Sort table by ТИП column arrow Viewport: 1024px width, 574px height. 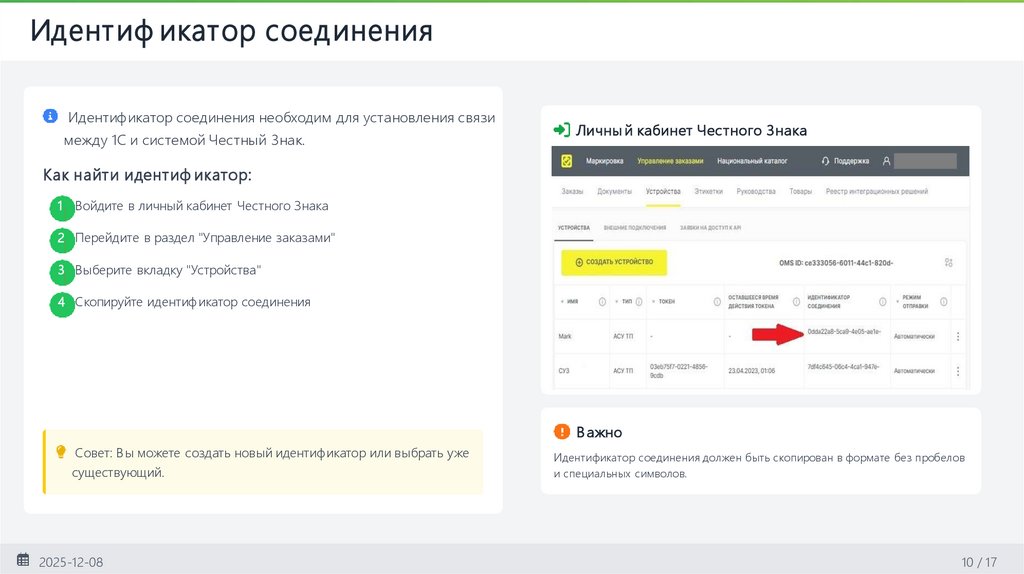(616, 302)
